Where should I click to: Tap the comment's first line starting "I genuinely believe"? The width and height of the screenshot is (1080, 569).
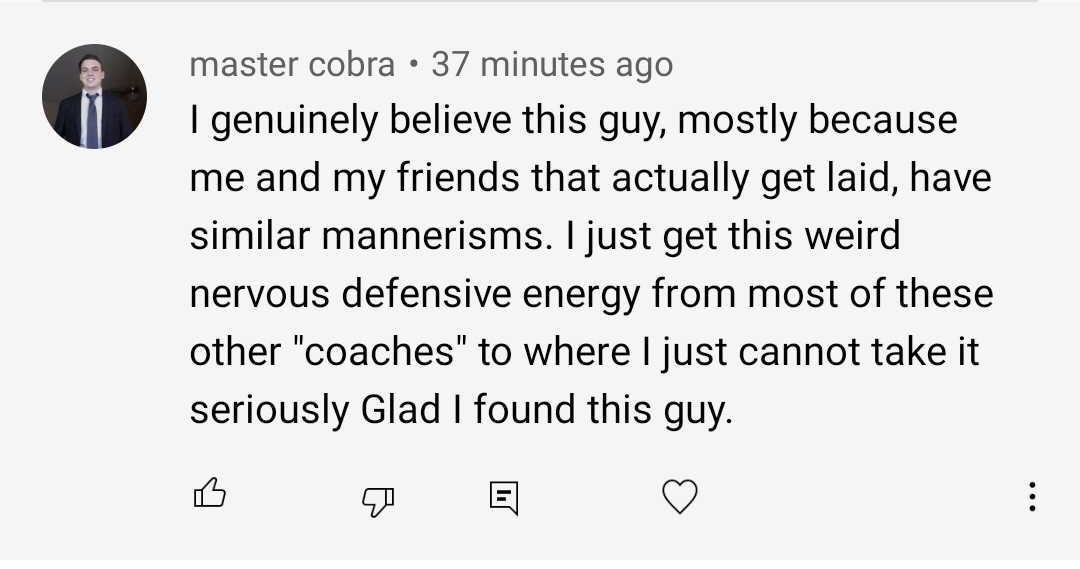click(x=573, y=121)
